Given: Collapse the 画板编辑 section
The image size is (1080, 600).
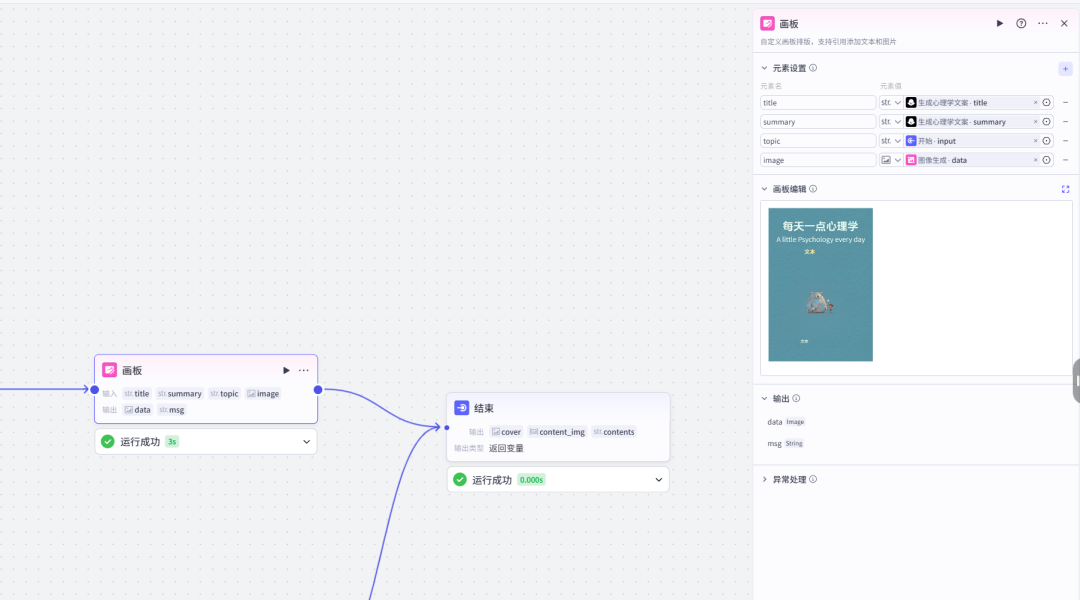Looking at the screenshot, I should [765, 189].
